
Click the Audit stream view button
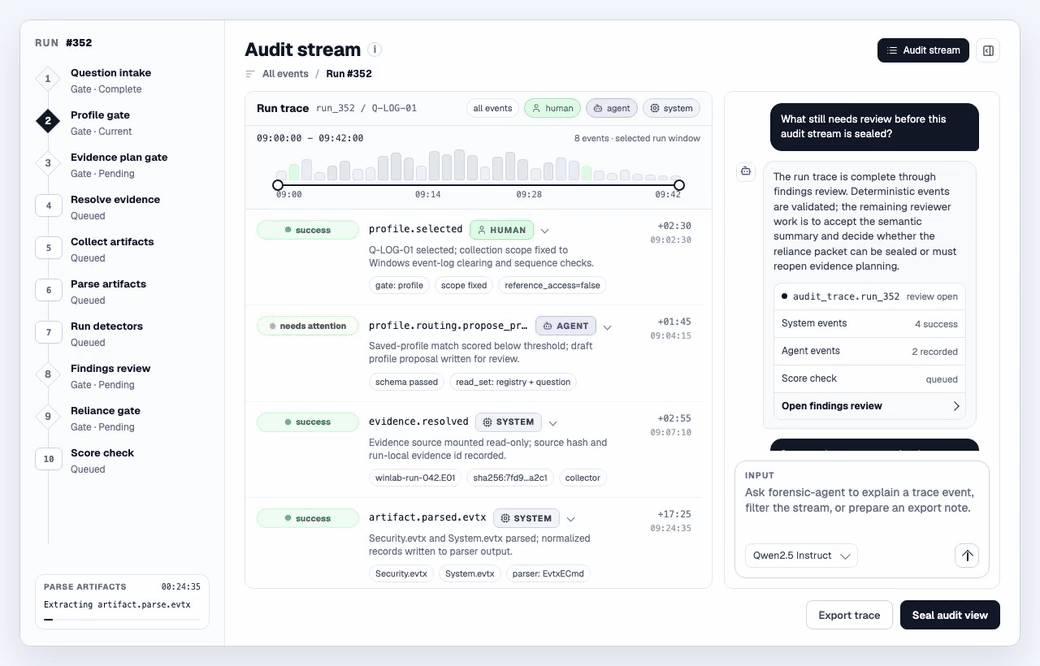tap(923, 50)
